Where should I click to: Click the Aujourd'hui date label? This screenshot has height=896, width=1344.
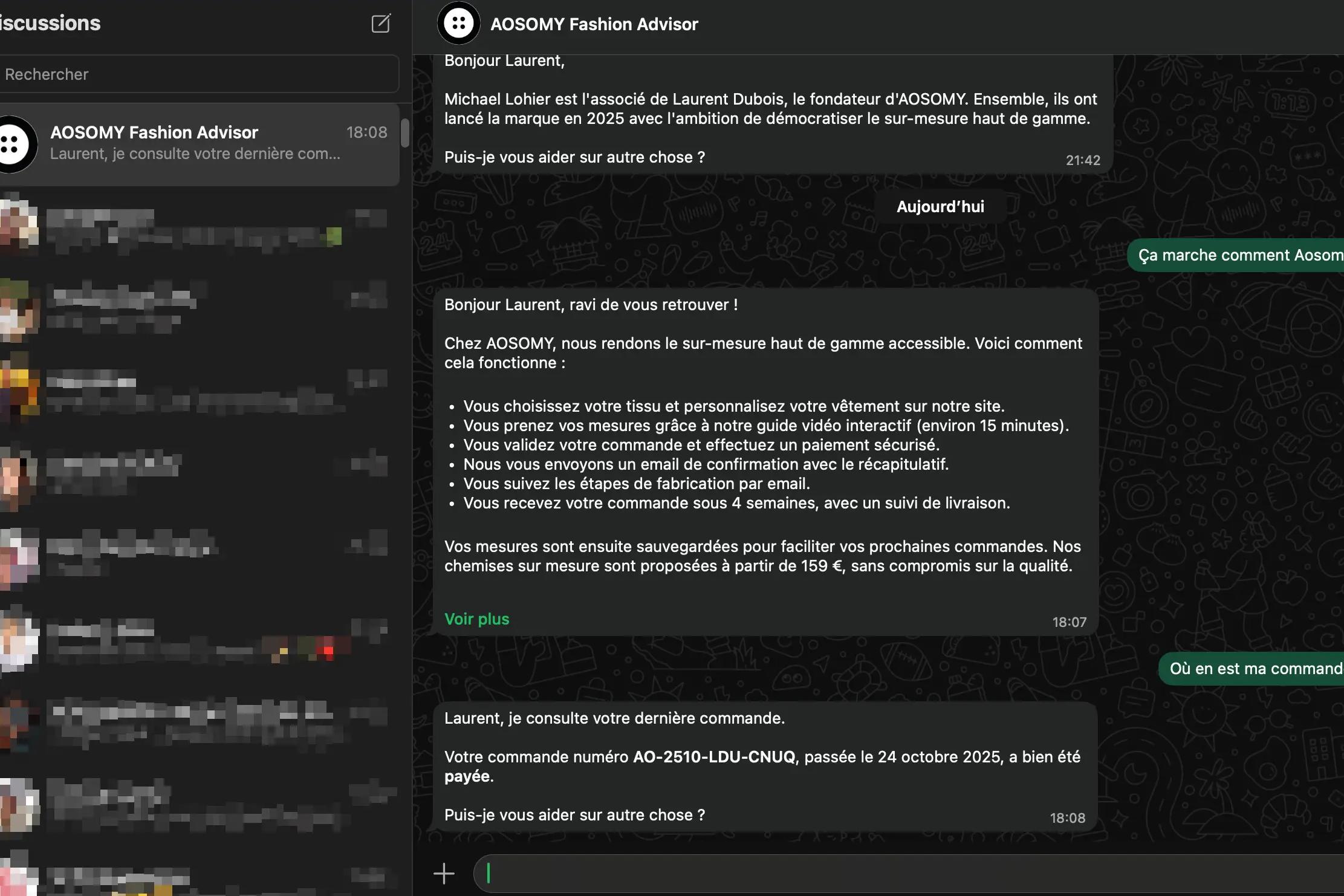940,207
